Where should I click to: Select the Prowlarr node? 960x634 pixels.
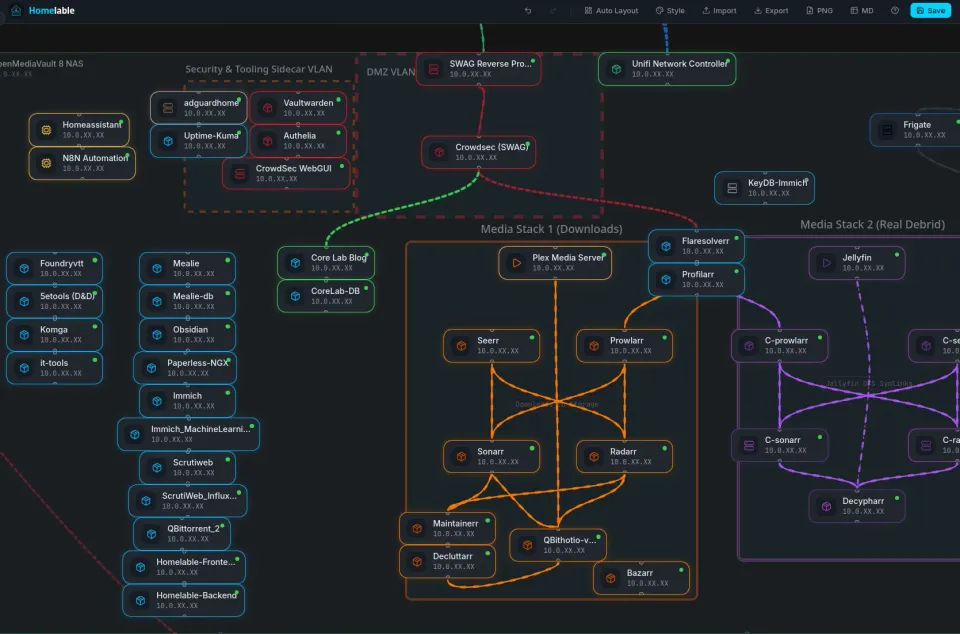click(624, 346)
